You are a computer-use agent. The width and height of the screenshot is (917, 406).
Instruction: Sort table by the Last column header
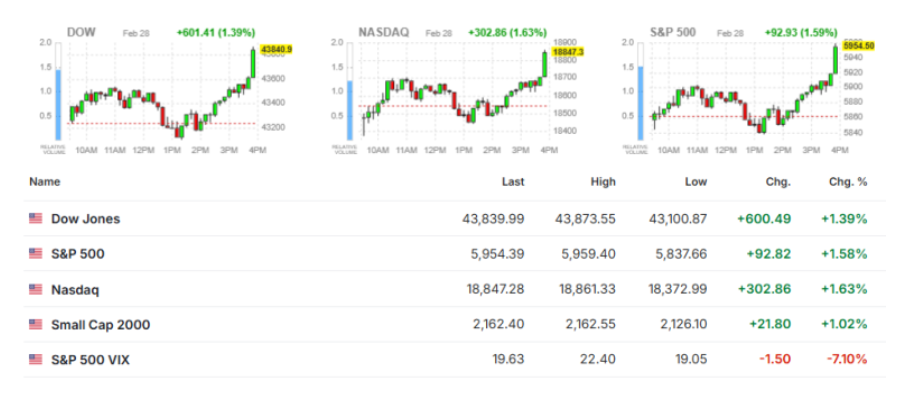tap(513, 182)
